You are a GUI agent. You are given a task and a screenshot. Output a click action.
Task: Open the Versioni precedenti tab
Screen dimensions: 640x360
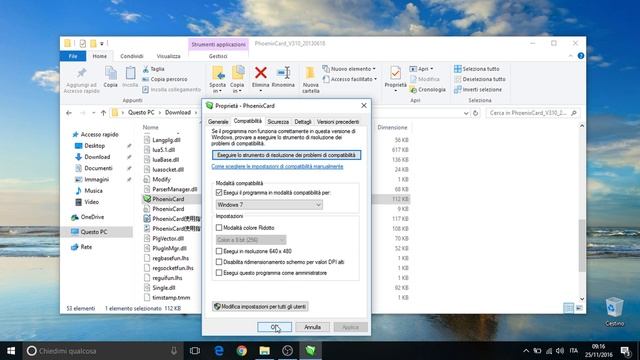click(x=338, y=122)
